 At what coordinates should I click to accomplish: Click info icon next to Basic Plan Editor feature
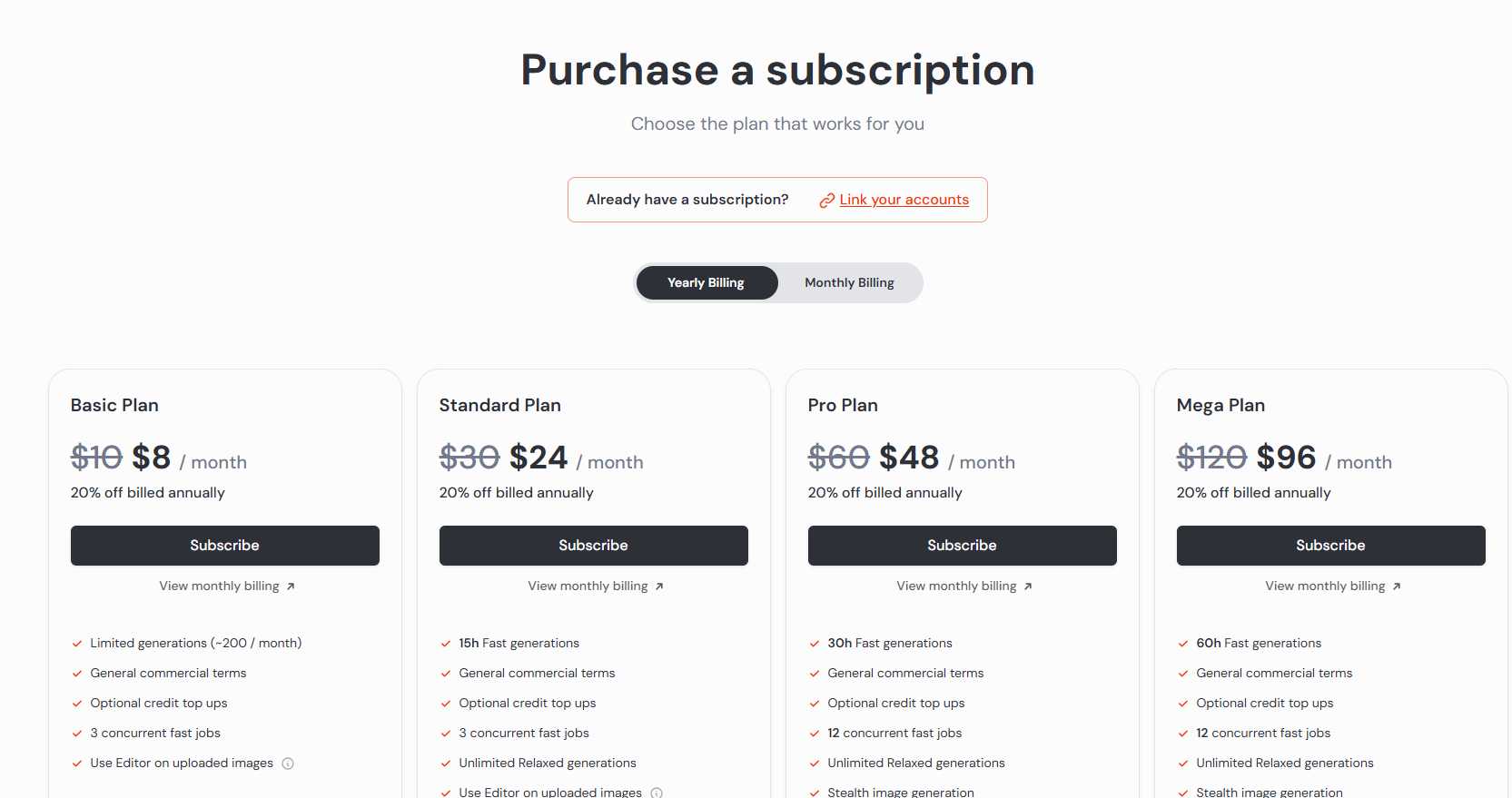pos(288,764)
